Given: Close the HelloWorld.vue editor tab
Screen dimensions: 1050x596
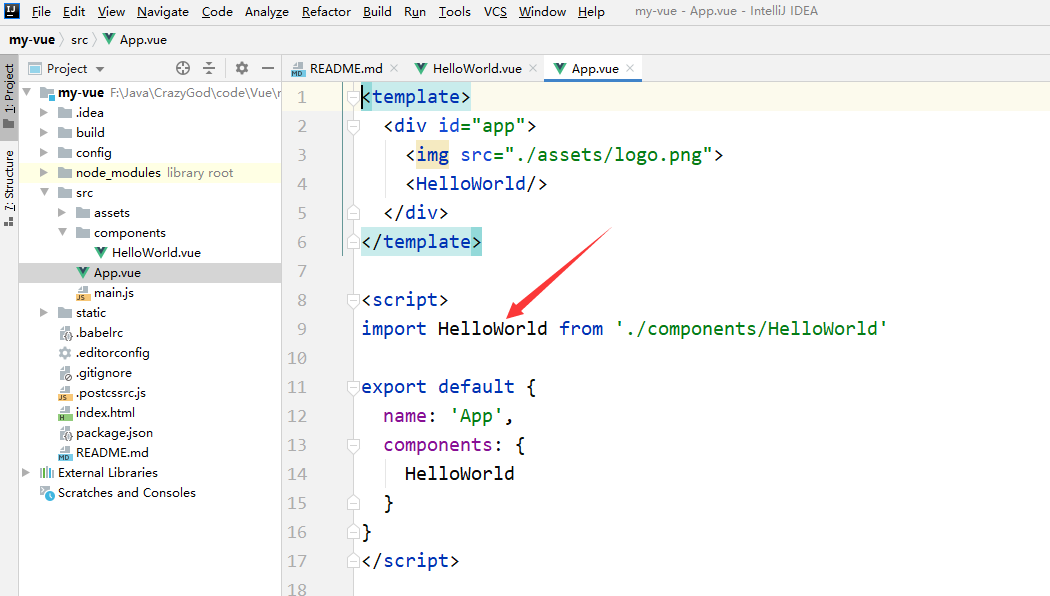Looking at the screenshot, I should pyautogui.click(x=533, y=68).
